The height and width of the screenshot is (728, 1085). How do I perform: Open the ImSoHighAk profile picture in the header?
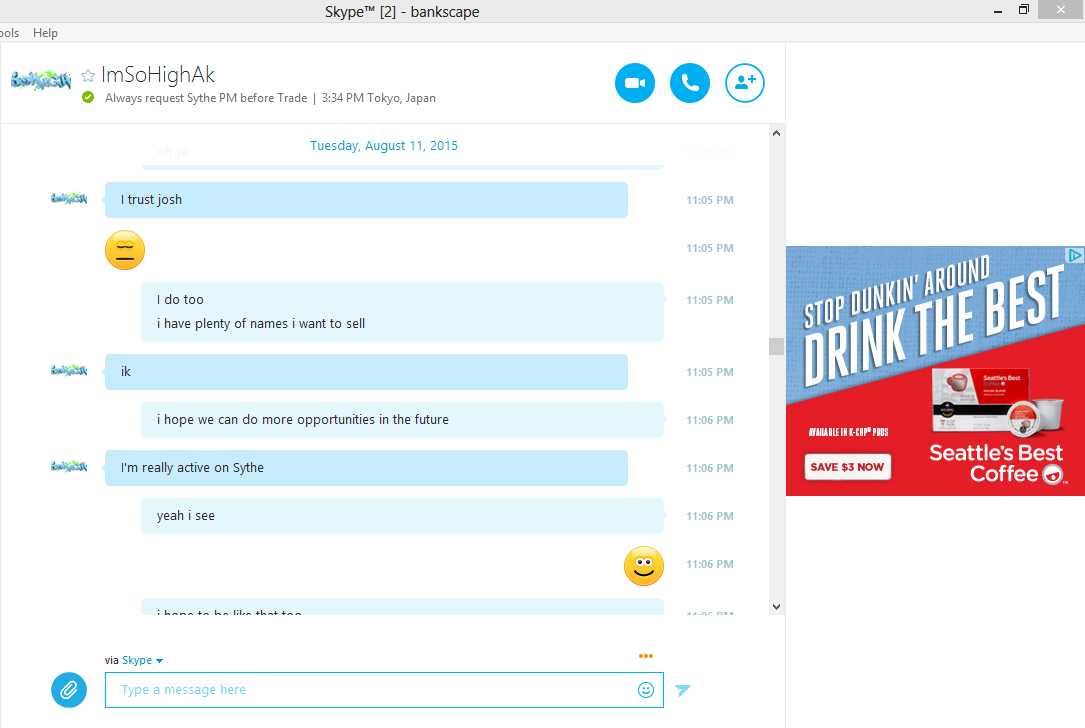click(x=41, y=80)
